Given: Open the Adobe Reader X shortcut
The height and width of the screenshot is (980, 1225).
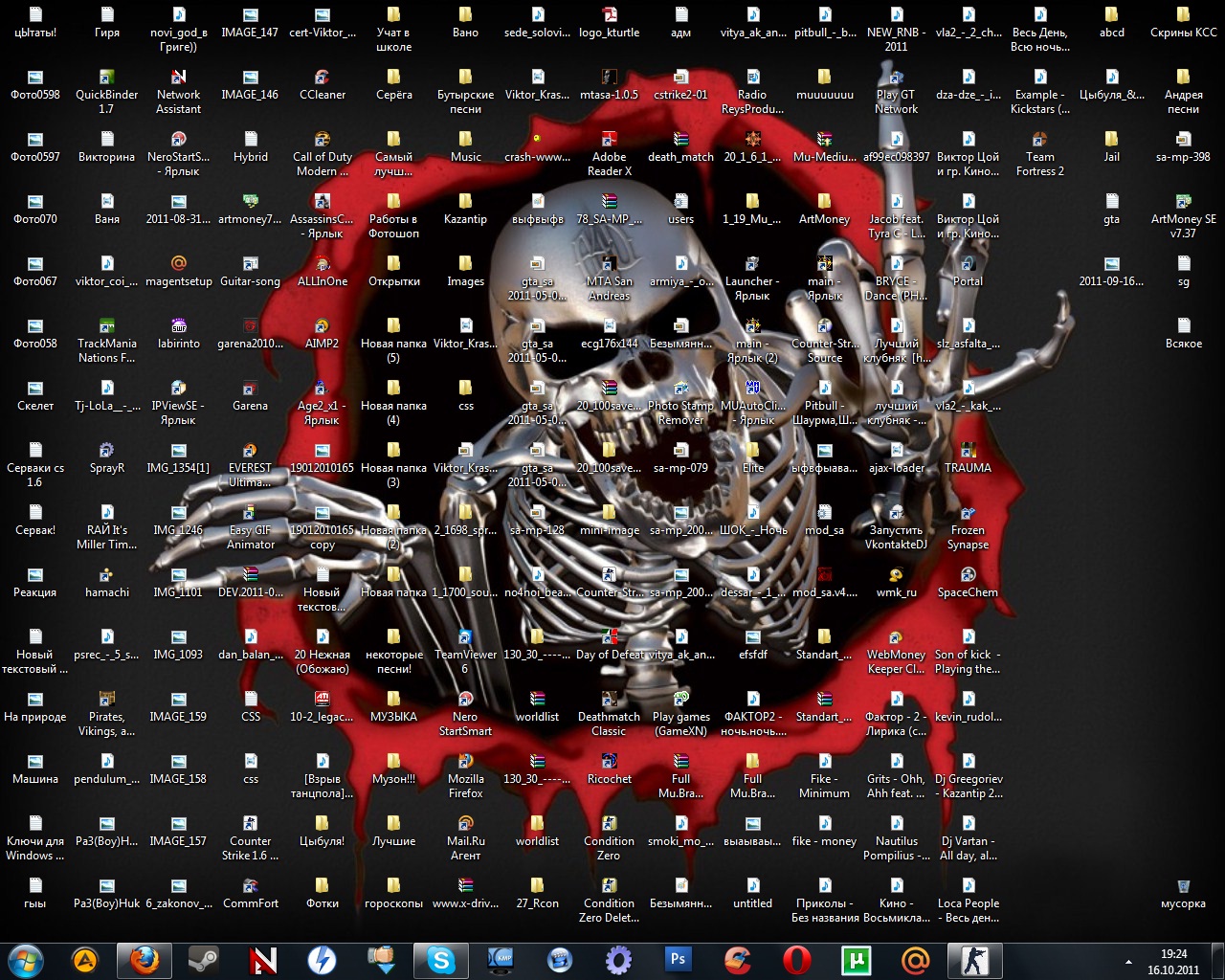Looking at the screenshot, I should (x=610, y=154).
